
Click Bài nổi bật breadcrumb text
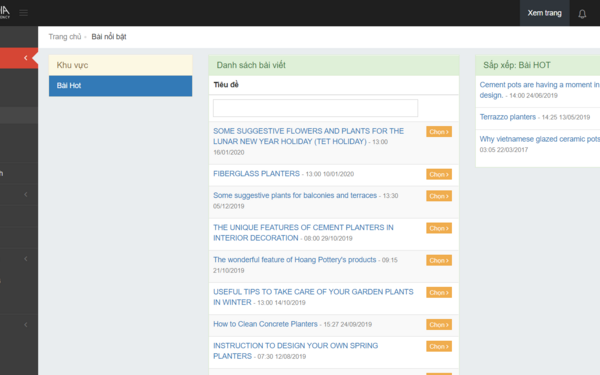click(x=109, y=37)
